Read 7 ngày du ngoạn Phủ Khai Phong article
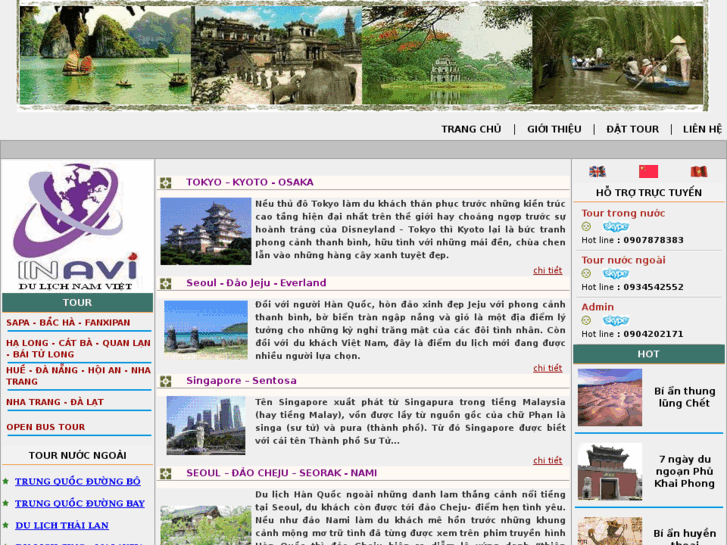Image resolution: width=727 pixels, height=545 pixels. click(684, 471)
